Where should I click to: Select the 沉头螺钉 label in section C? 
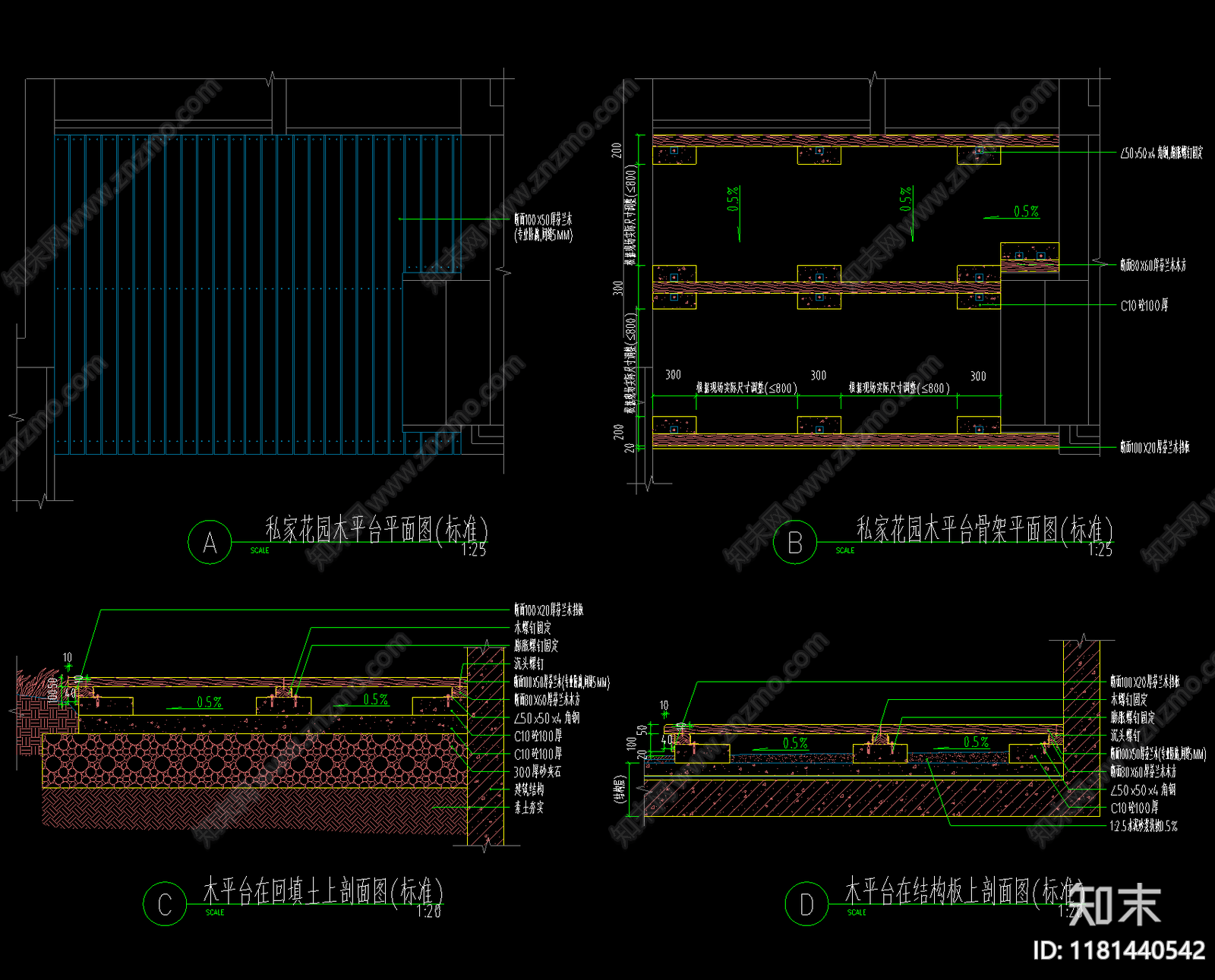[x=529, y=663]
